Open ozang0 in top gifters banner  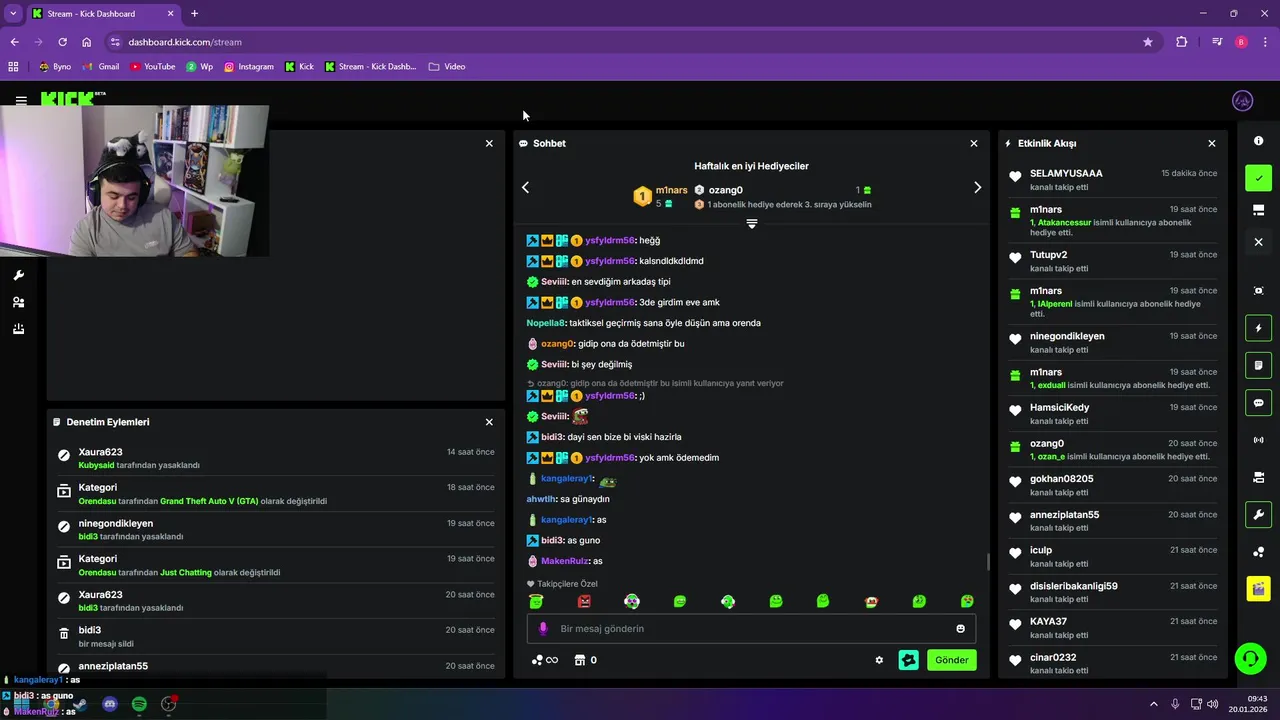pyautogui.click(x=725, y=190)
